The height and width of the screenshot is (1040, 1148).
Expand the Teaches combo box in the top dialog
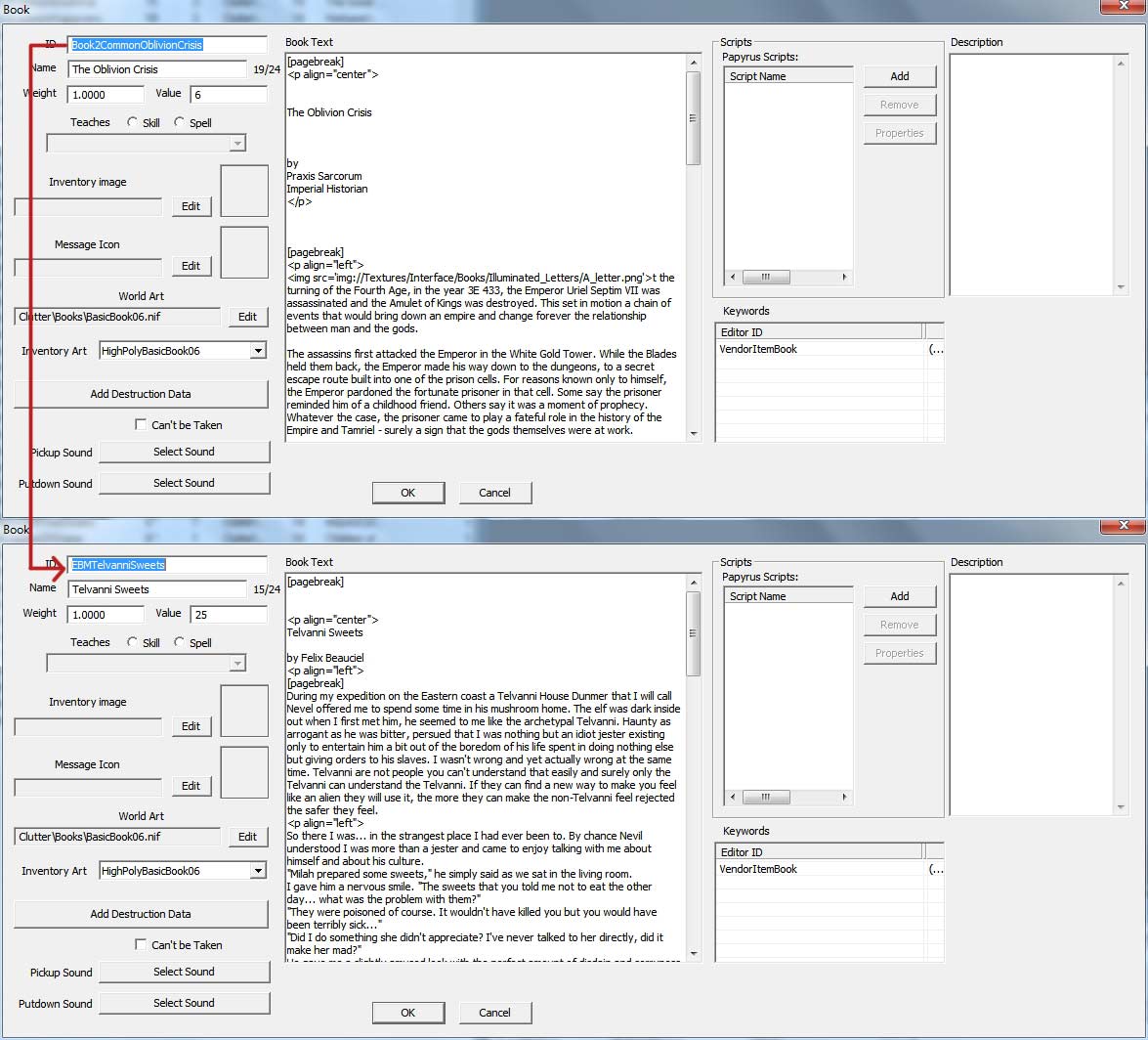click(x=235, y=143)
